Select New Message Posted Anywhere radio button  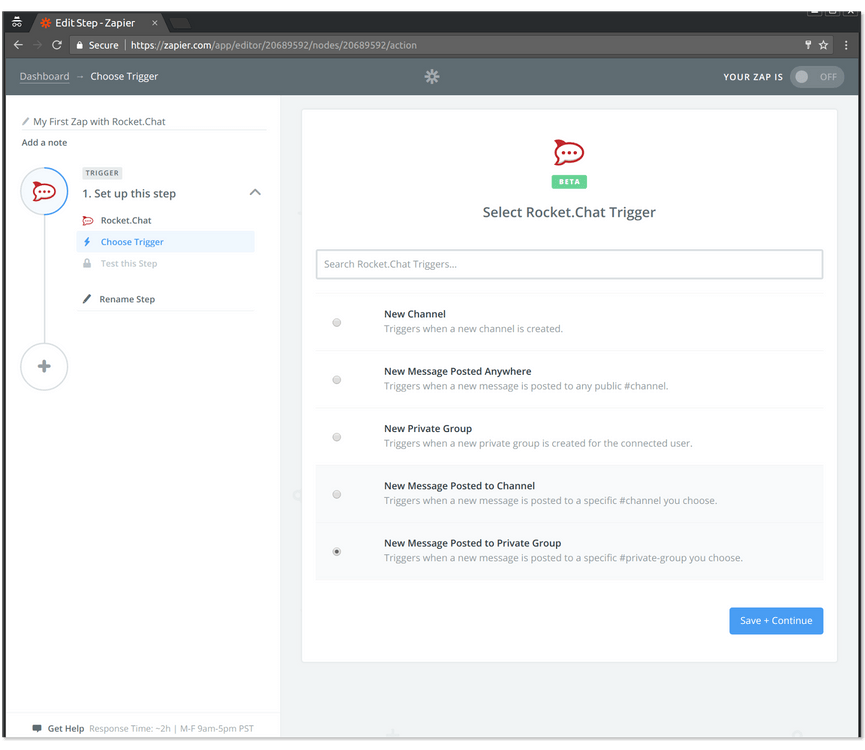[x=337, y=380]
